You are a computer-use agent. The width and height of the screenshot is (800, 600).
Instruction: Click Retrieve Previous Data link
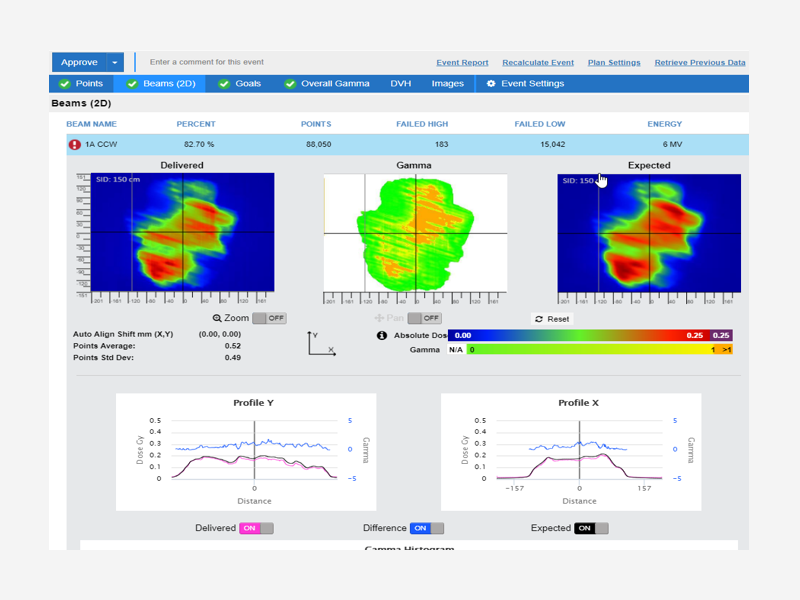point(700,62)
